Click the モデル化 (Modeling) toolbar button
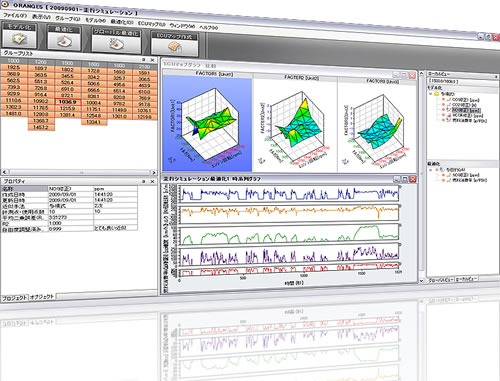Viewport: 500px width, 381px height. pos(19,35)
